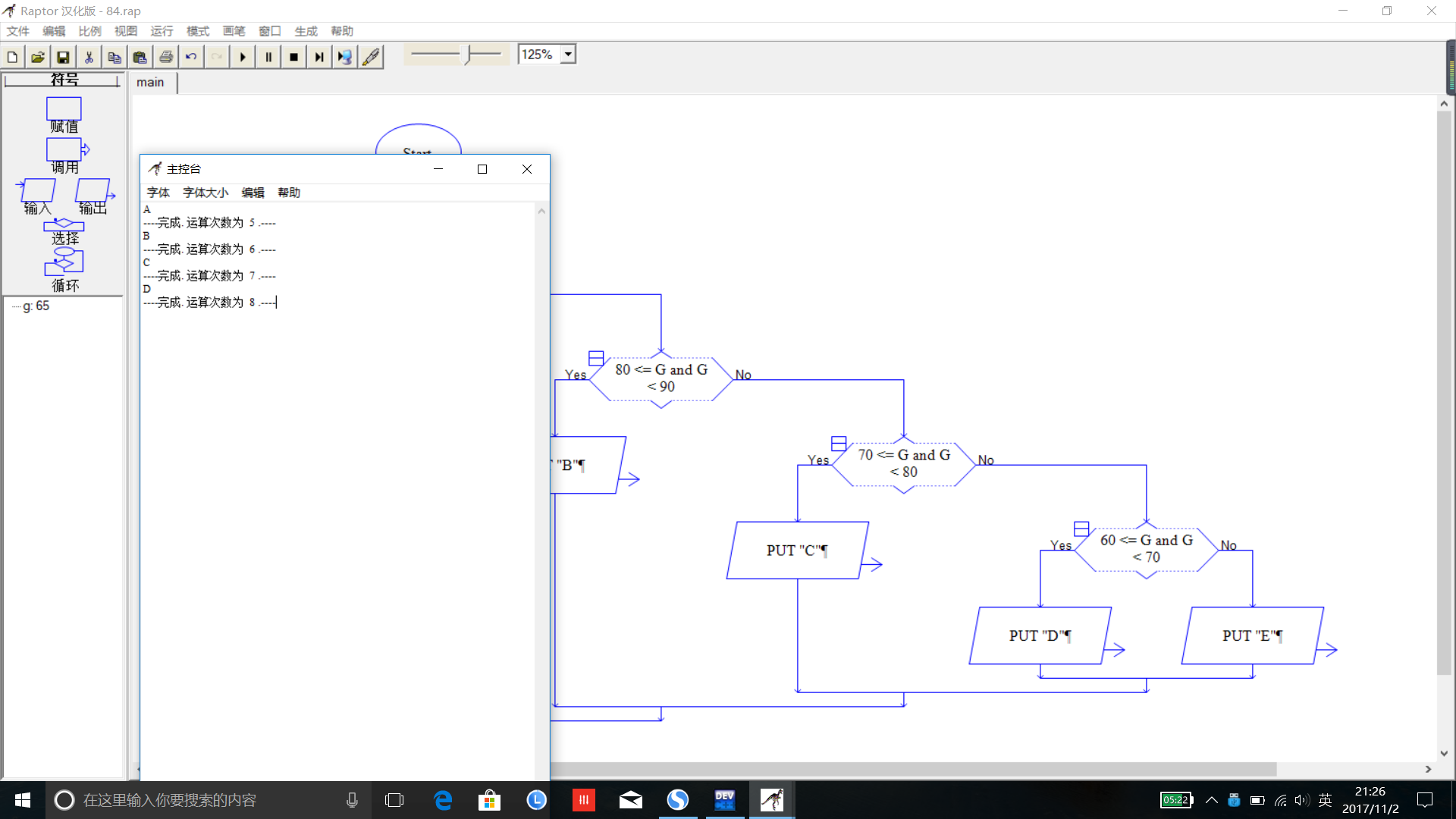Click the Paste clipboard icon
The image size is (1456, 819).
click(x=140, y=57)
